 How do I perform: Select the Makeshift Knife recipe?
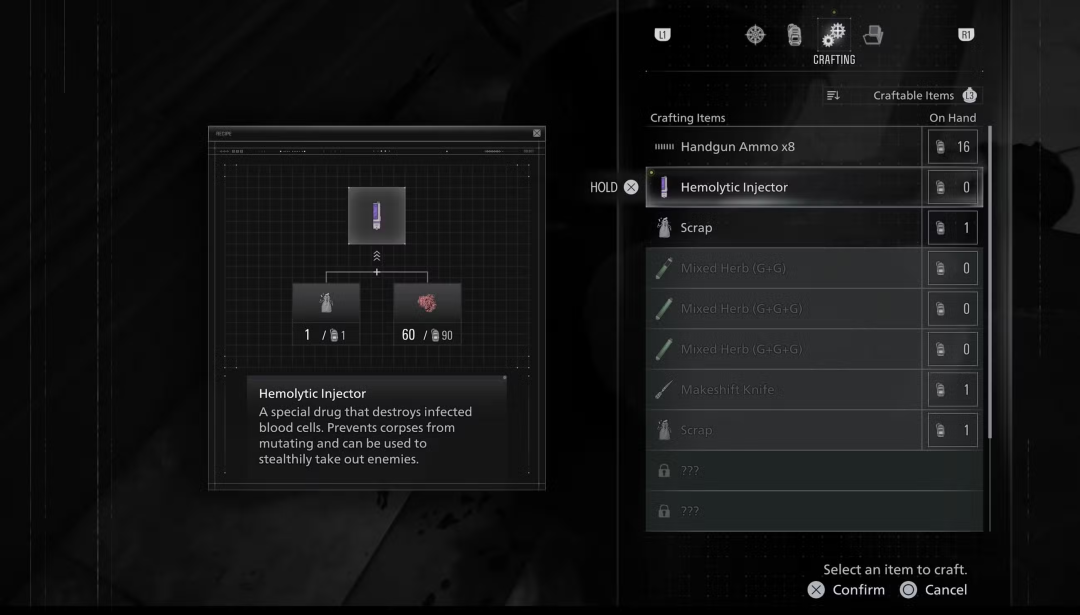point(785,390)
